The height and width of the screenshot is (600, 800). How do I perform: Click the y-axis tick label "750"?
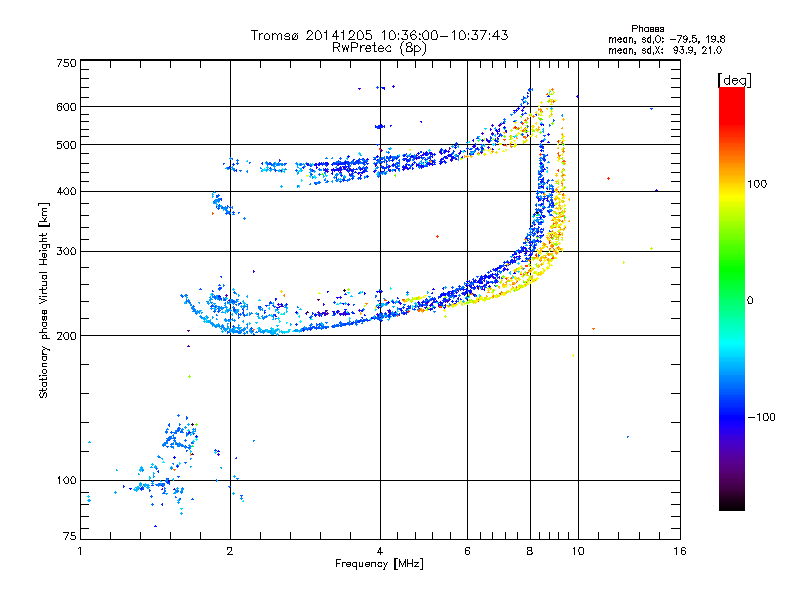click(x=66, y=63)
